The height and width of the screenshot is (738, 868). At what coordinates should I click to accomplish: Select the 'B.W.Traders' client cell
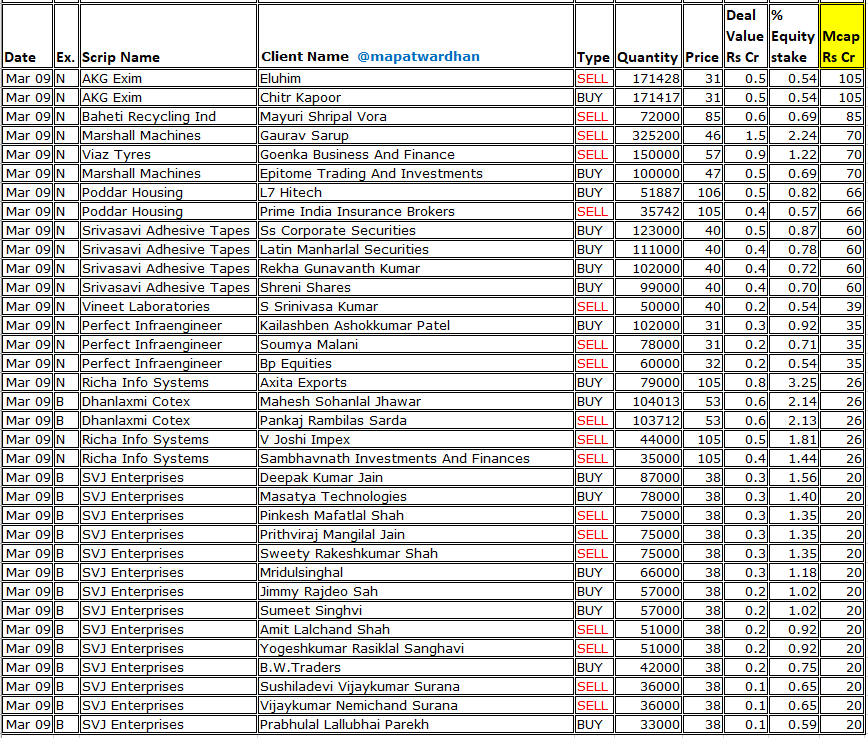[416, 668]
